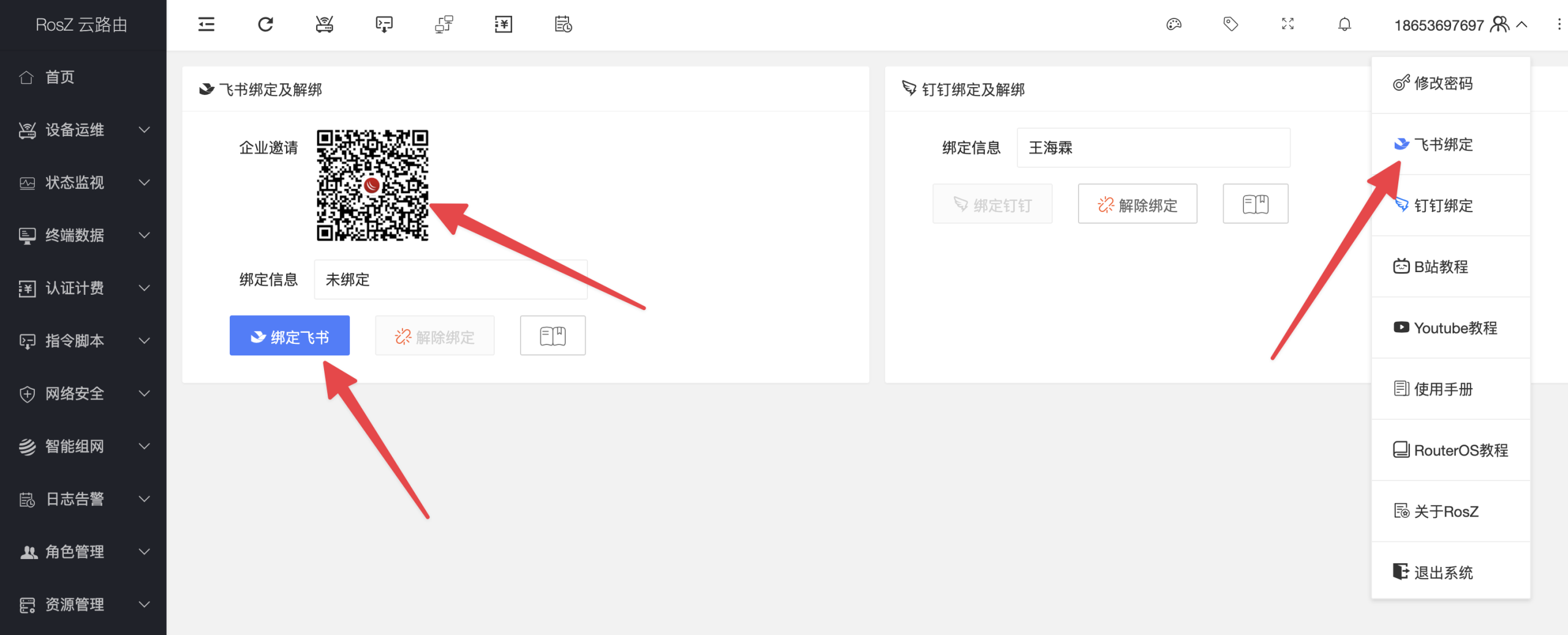Click the DingTalk 解除绑定 button
The image size is (1568, 635).
[x=1137, y=203]
